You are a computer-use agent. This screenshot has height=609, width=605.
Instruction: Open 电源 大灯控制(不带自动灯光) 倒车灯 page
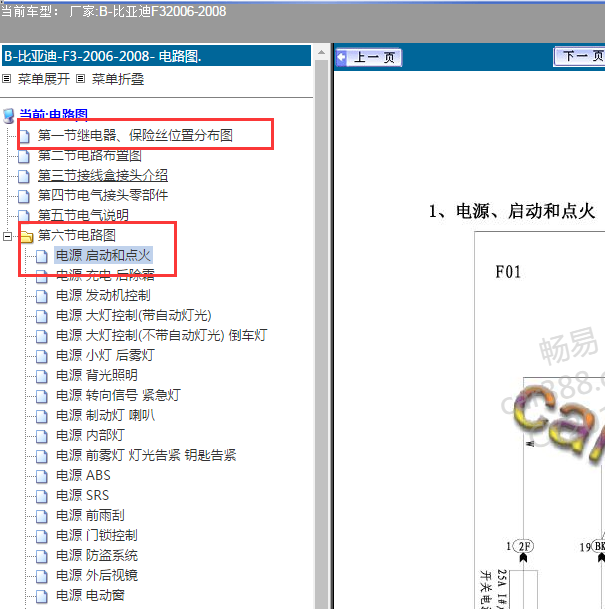(x=162, y=335)
